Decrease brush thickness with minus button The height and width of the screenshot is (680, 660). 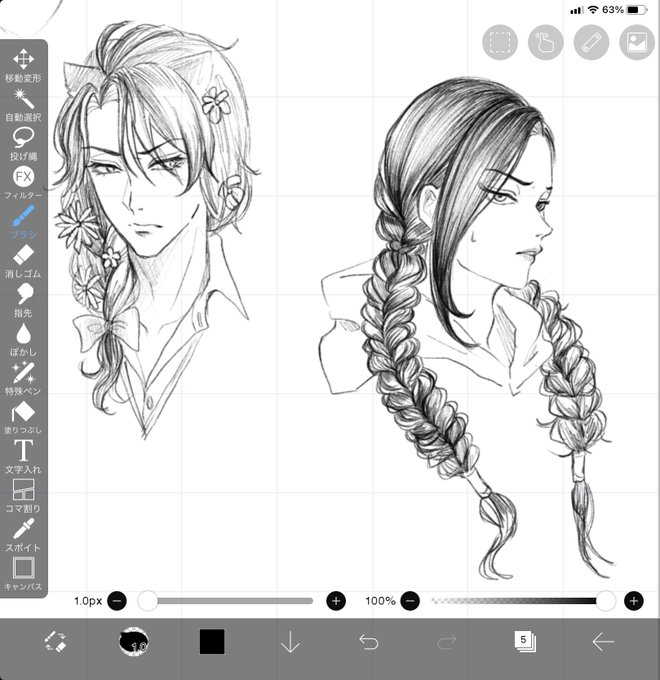click(117, 601)
